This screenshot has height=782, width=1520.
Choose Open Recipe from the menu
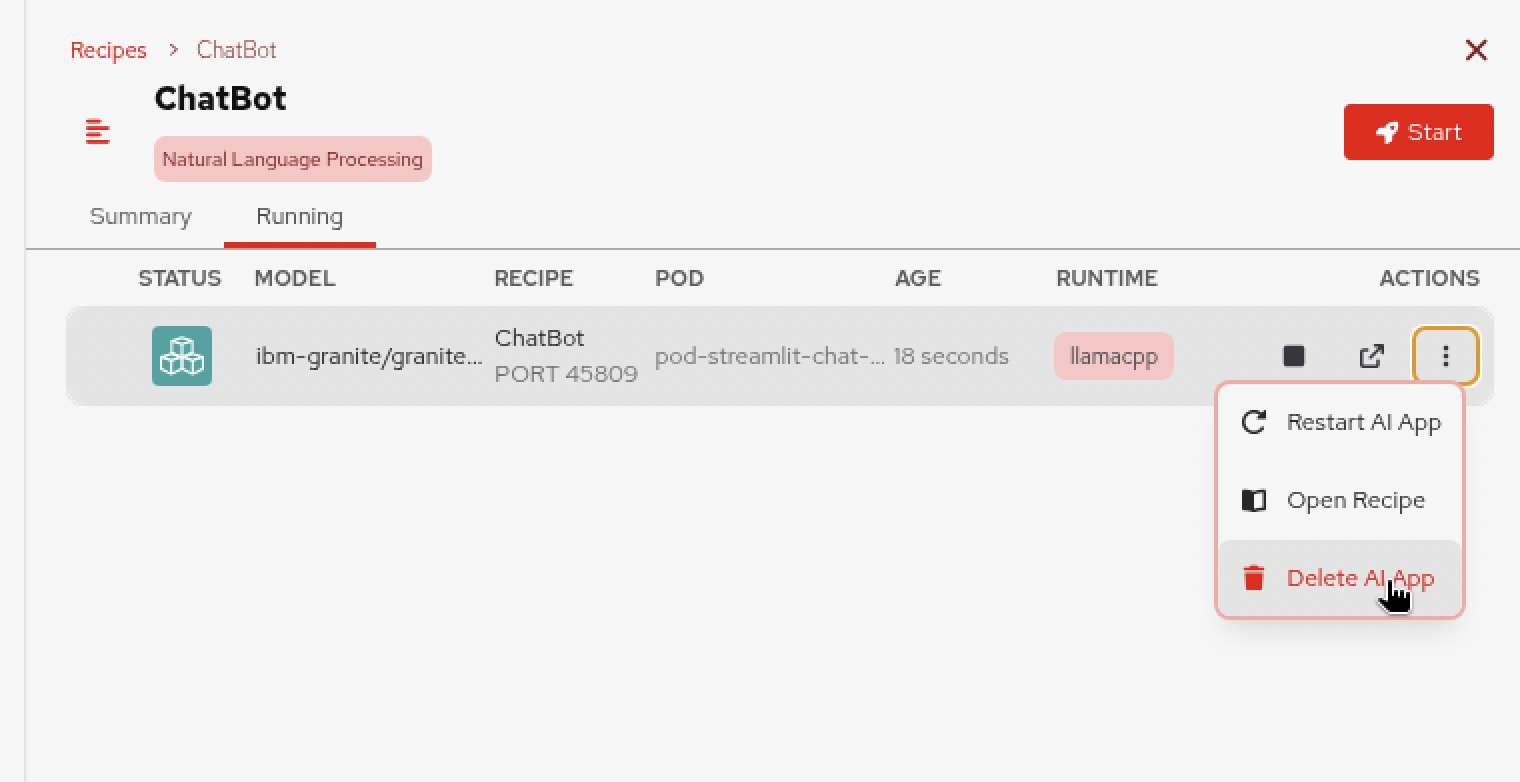pos(1355,500)
